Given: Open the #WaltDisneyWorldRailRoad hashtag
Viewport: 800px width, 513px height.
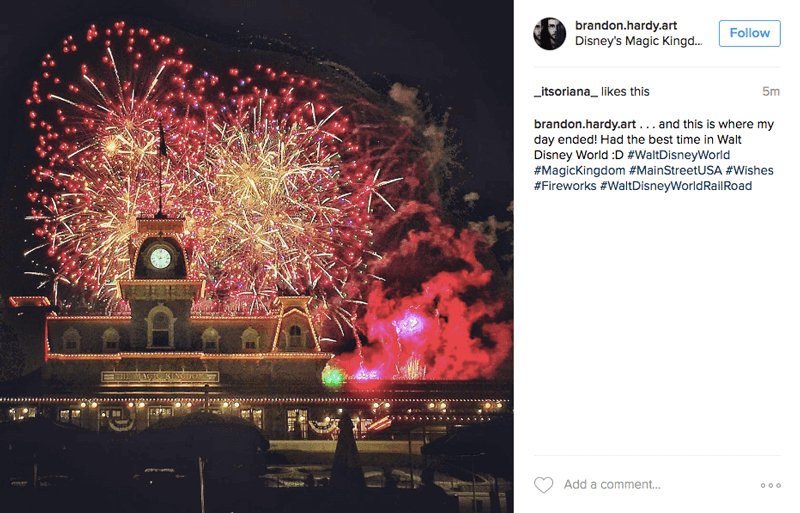Looking at the screenshot, I should pos(676,186).
